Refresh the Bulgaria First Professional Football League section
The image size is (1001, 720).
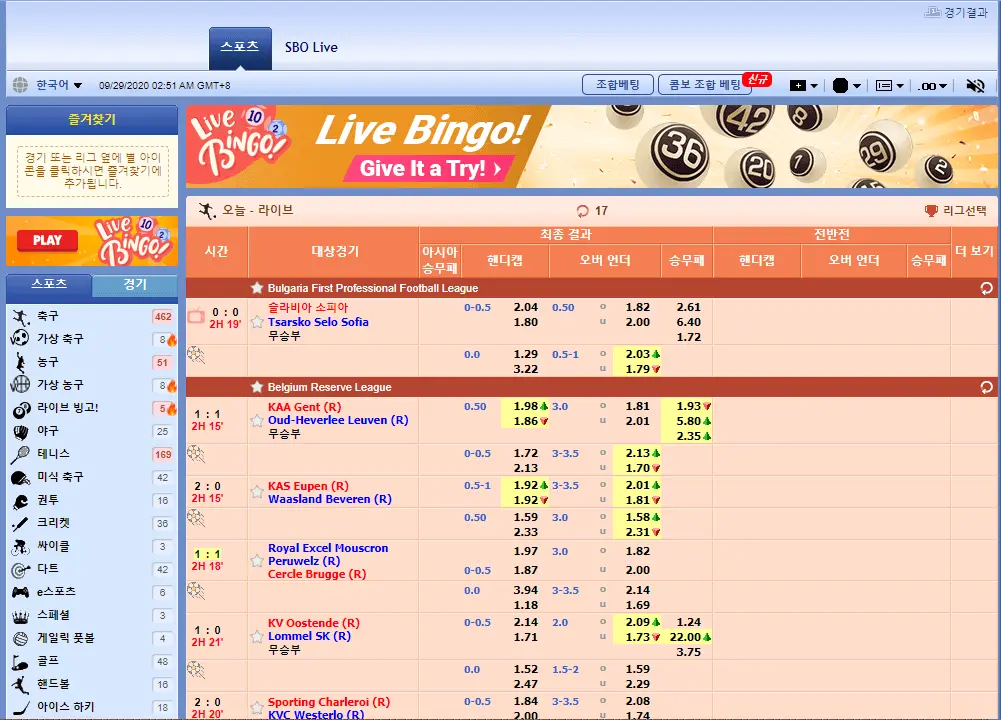click(986, 289)
